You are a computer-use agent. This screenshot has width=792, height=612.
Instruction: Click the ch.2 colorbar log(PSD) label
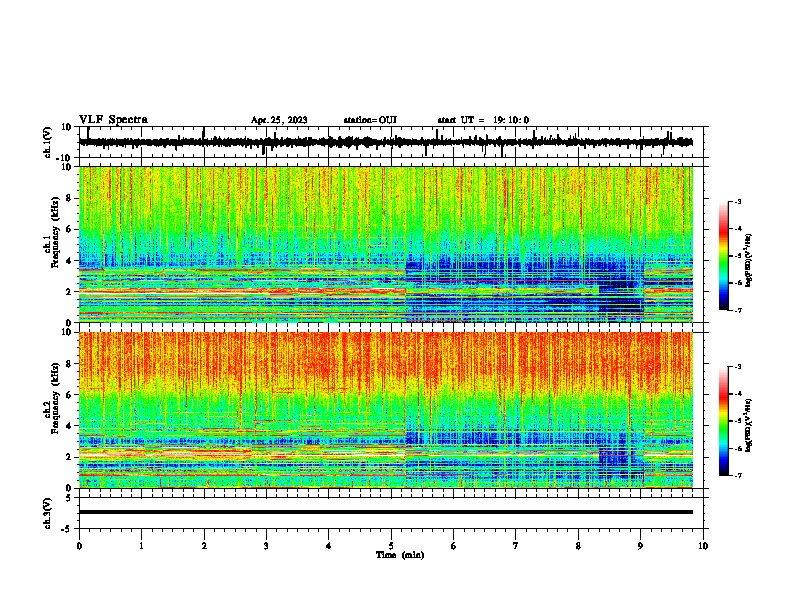pyautogui.click(x=748, y=424)
